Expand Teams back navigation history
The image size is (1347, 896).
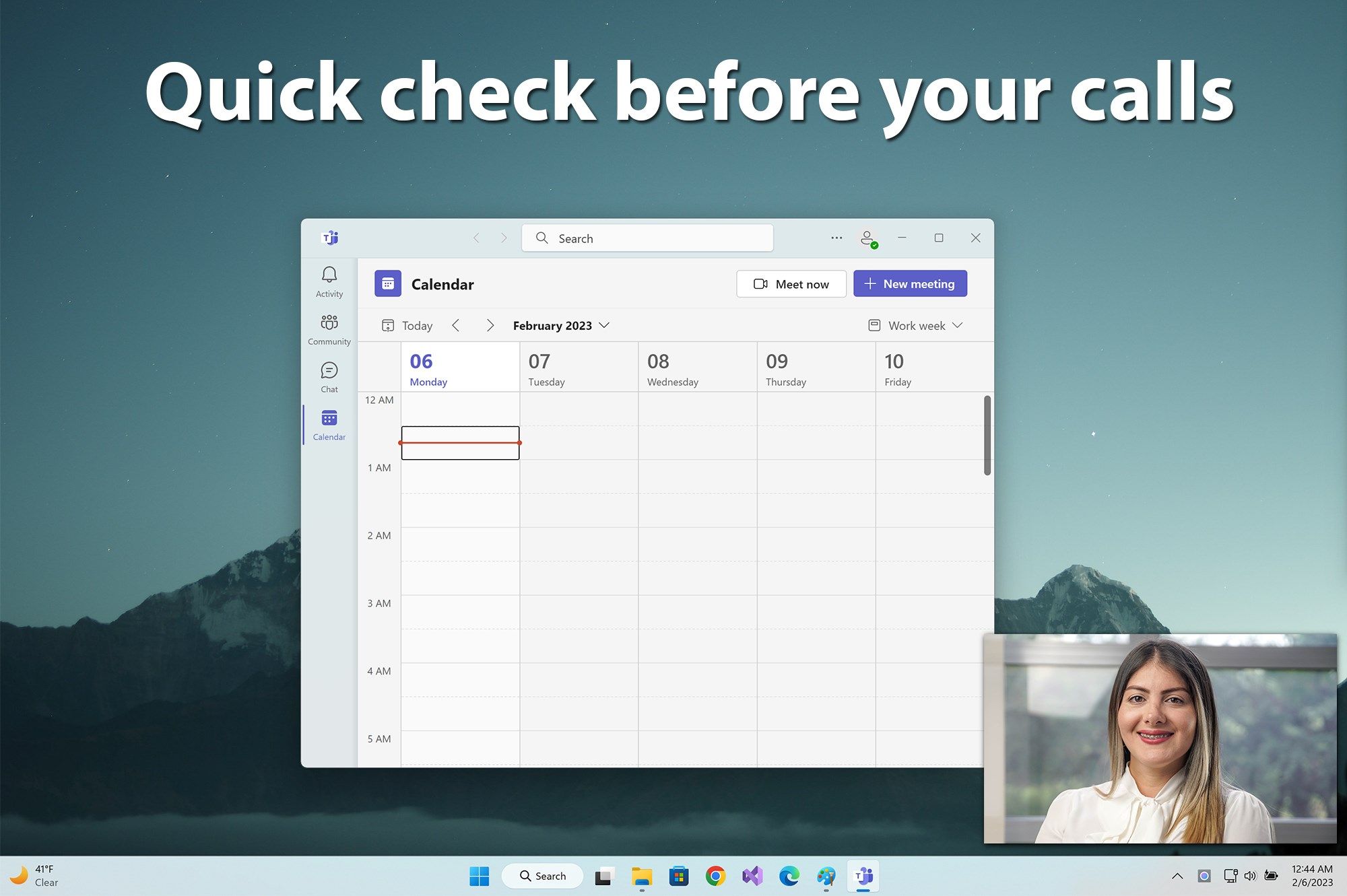click(x=475, y=238)
